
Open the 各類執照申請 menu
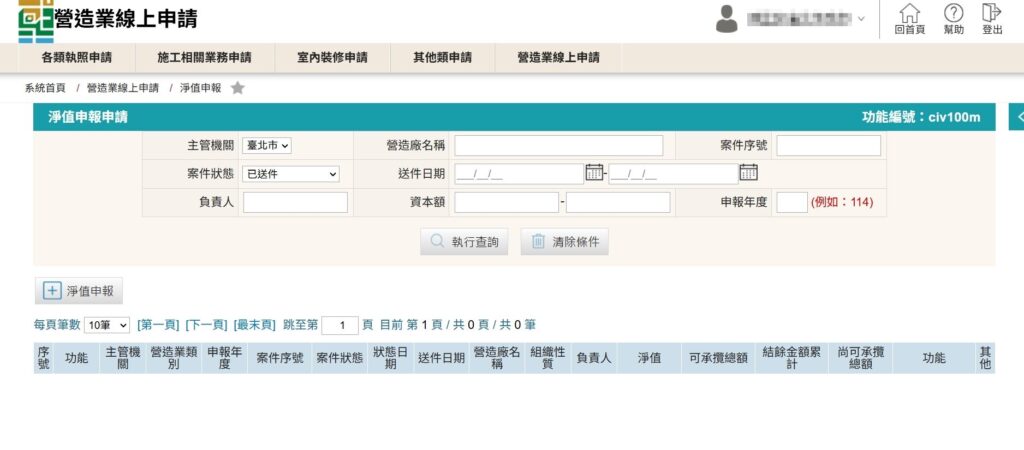[x=76, y=58]
